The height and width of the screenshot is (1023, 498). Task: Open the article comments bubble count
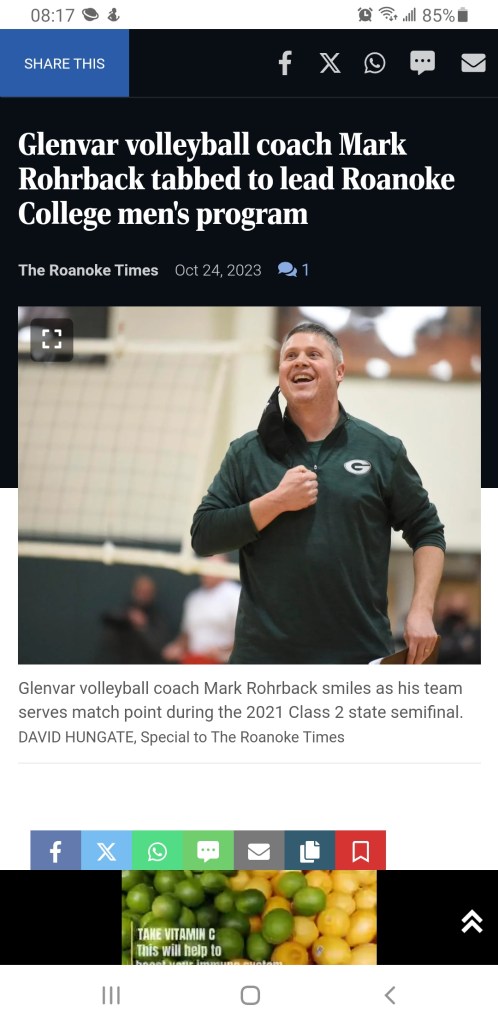tap(293, 270)
